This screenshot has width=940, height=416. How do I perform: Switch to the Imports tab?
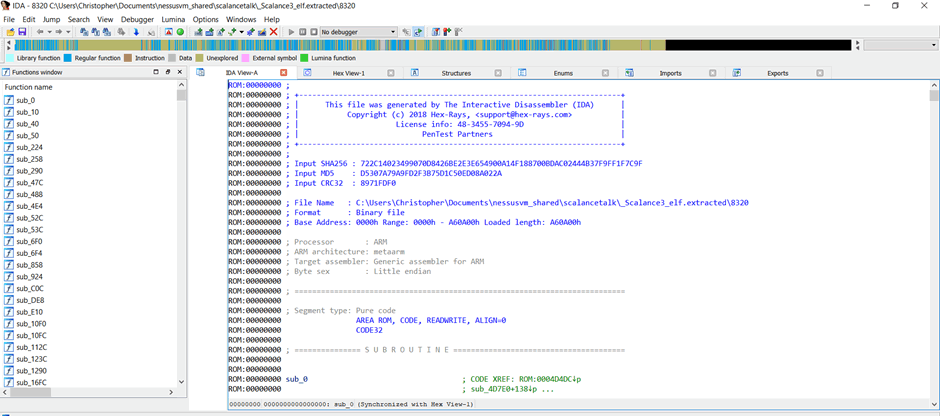(x=670, y=73)
